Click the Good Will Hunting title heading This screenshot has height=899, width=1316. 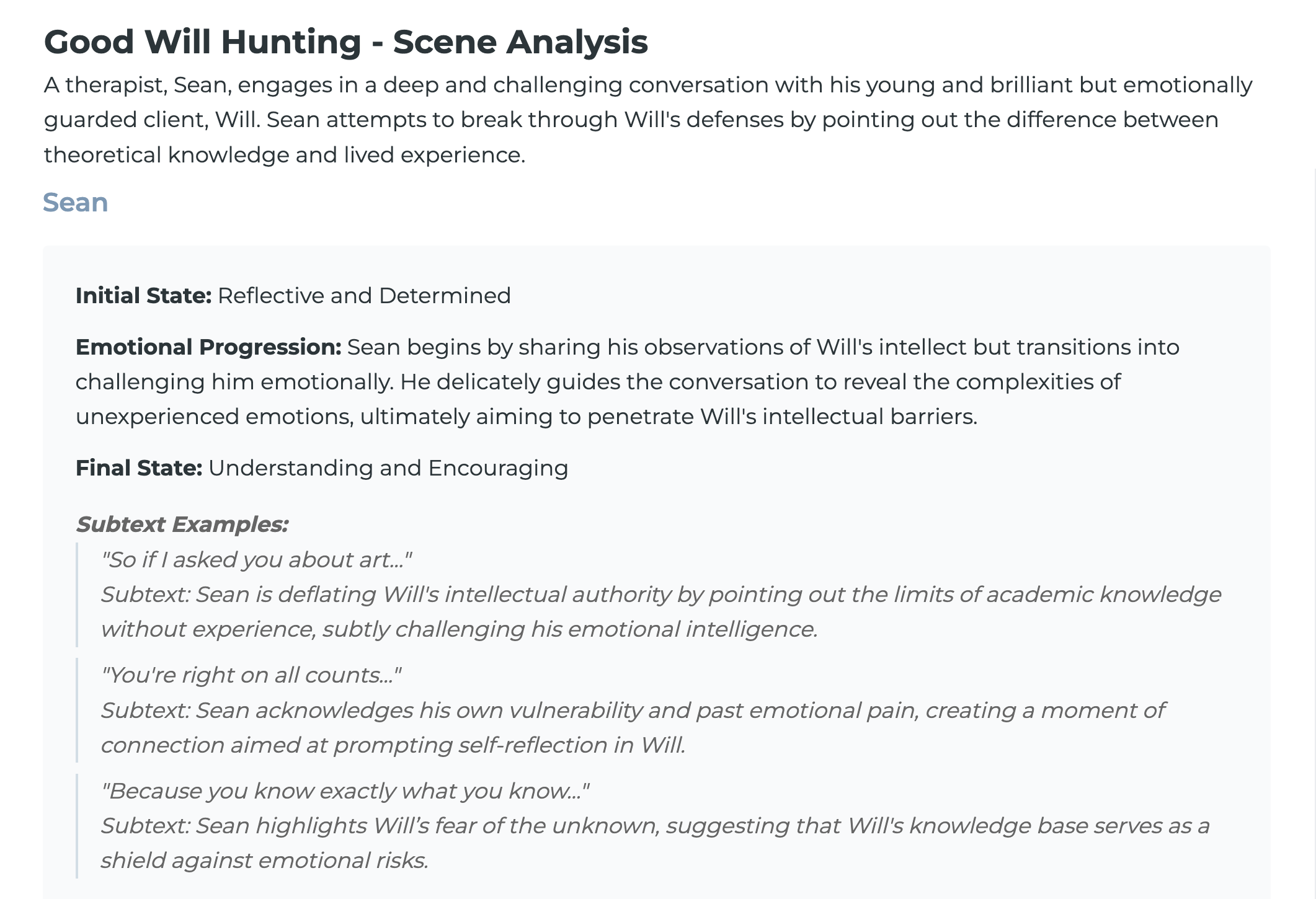[x=345, y=42]
